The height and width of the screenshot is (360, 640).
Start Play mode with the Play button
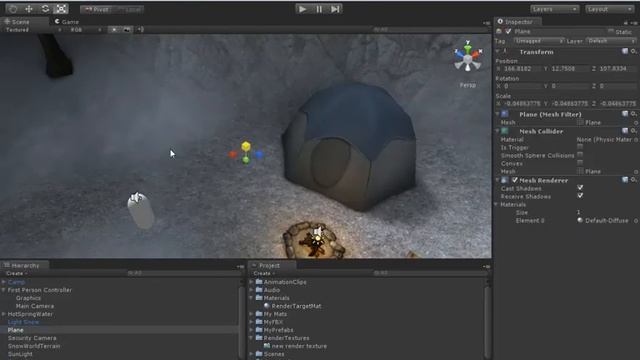point(302,9)
